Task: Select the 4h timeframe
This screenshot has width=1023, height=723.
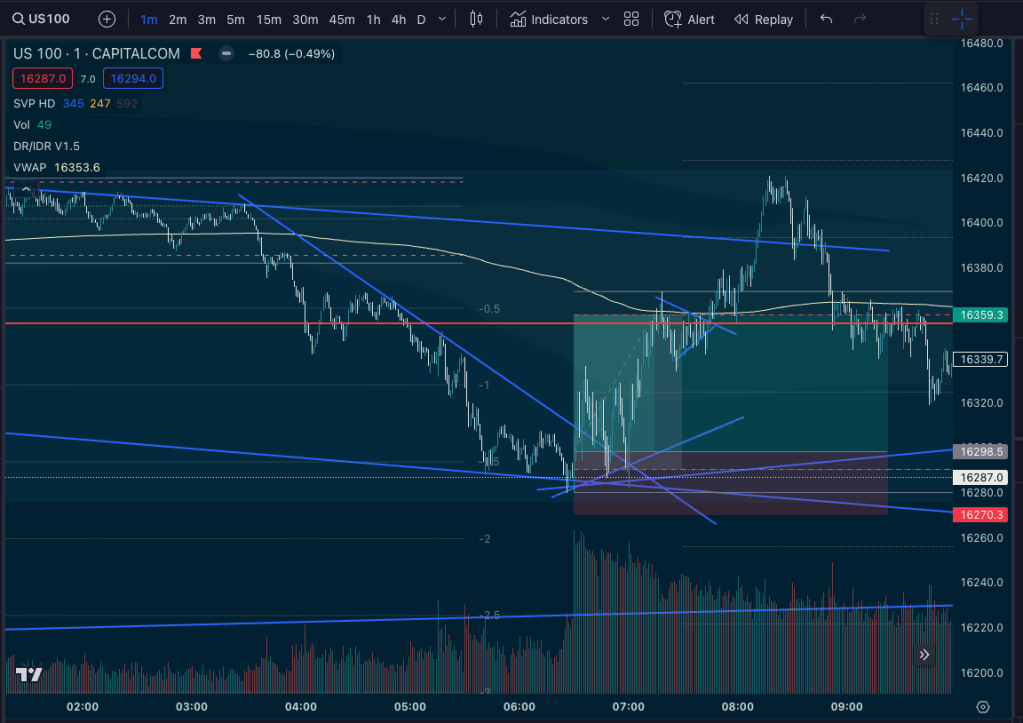Action: click(398, 19)
